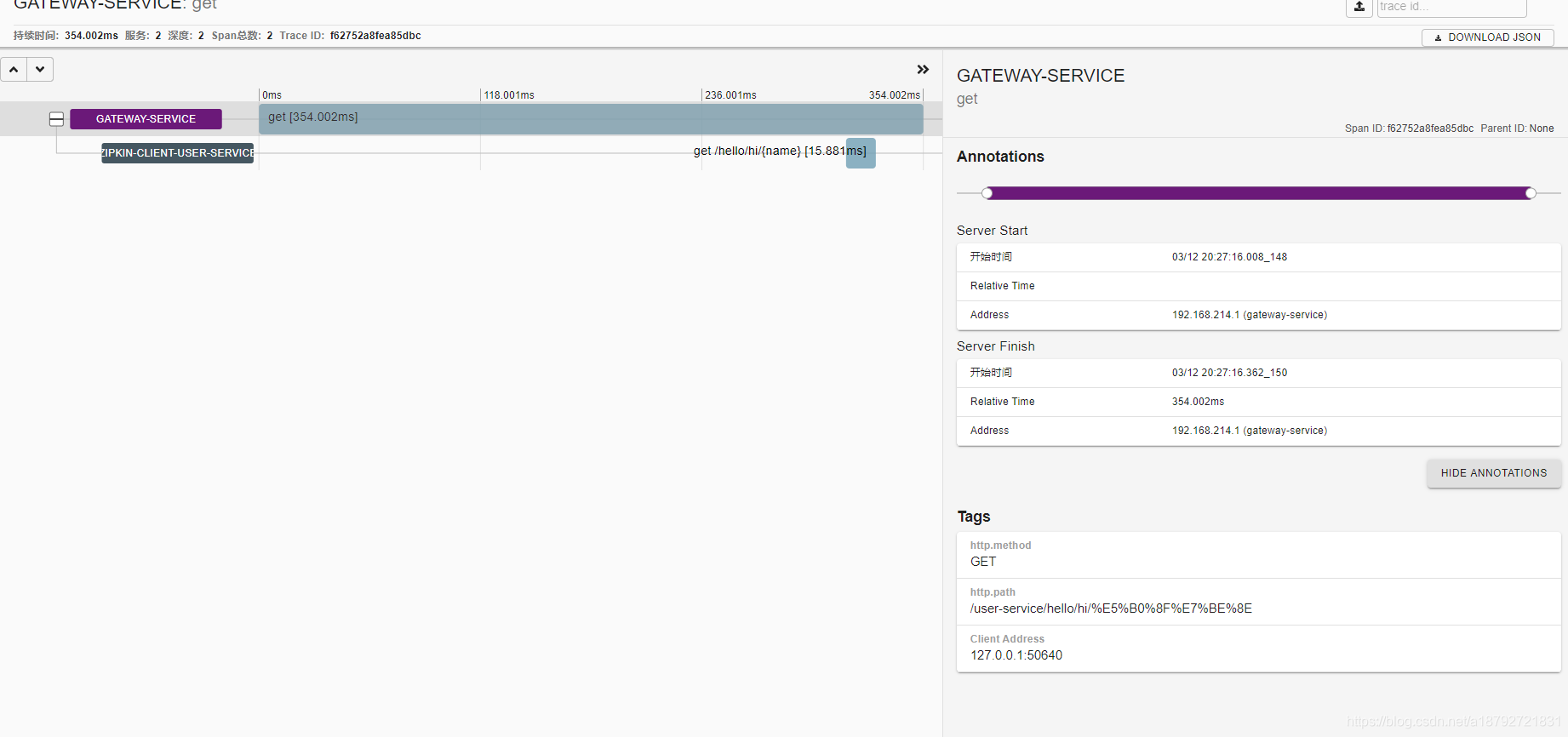Click the Server Start heading
Viewport: 1568px width, 737px height.
[992, 231]
